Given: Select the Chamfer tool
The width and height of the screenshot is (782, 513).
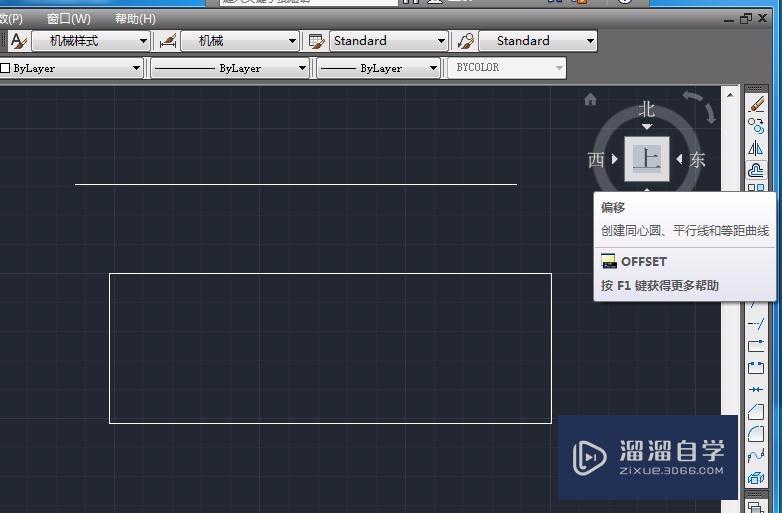Looking at the screenshot, I should pos(756,411).
